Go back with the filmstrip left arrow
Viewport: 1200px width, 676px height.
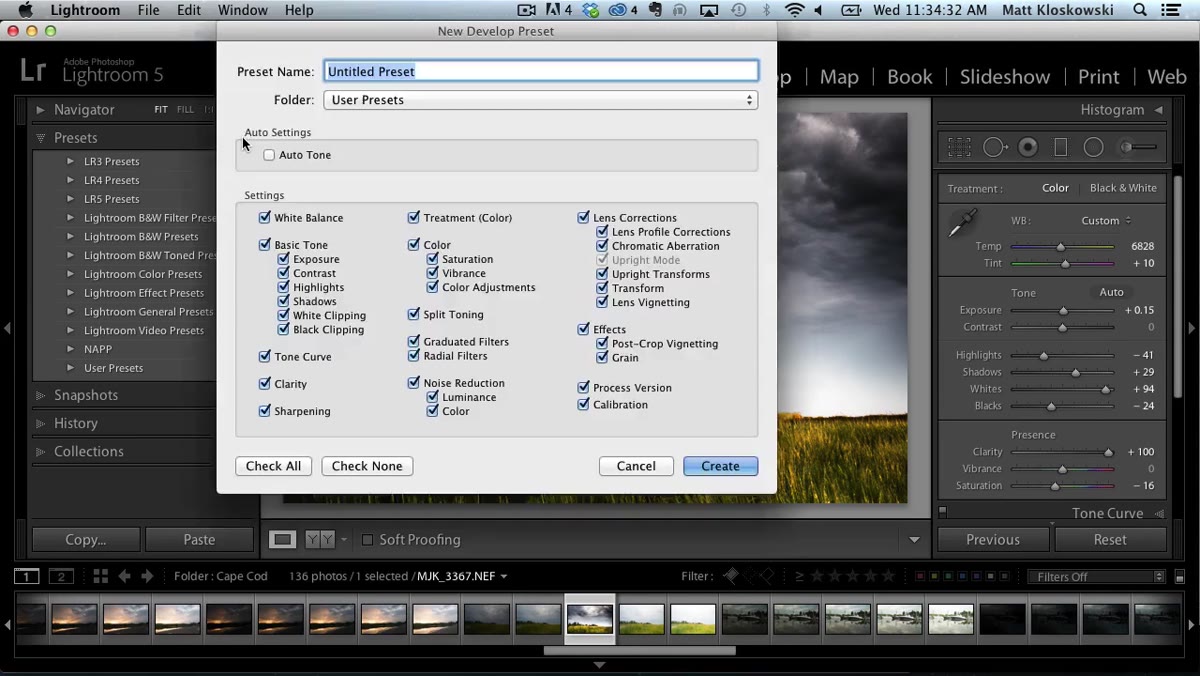[125, 576]
